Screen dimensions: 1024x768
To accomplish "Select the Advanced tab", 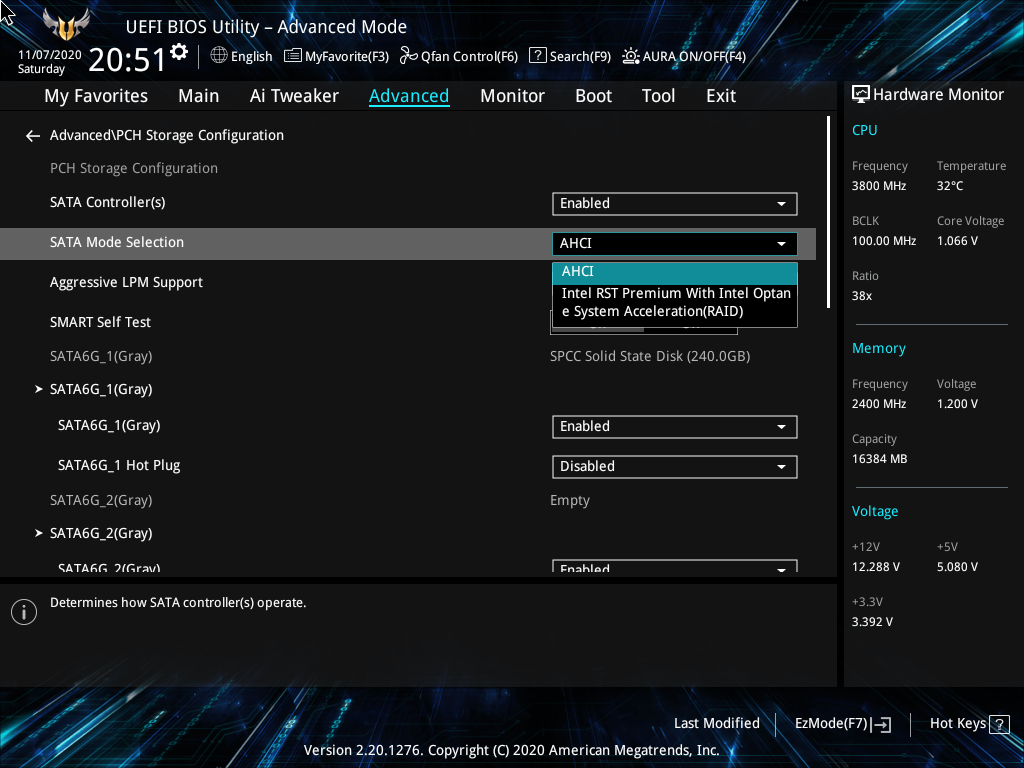I will coord(409,96).
